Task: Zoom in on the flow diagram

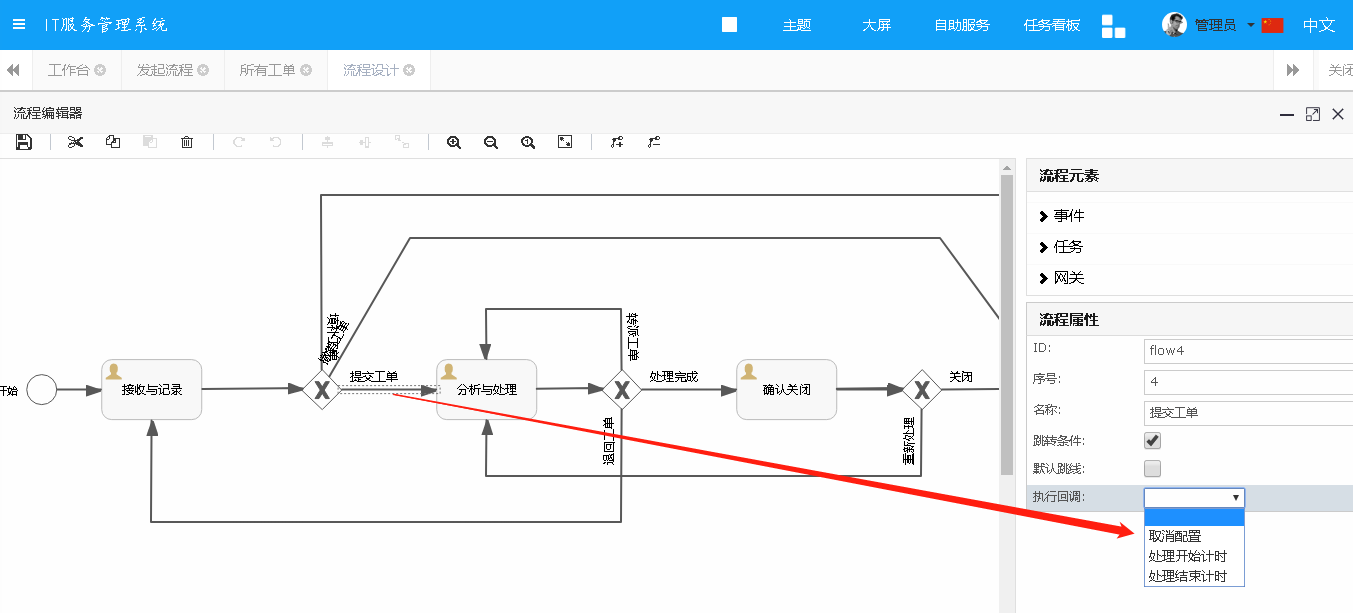Action: (x=454, y=142)
